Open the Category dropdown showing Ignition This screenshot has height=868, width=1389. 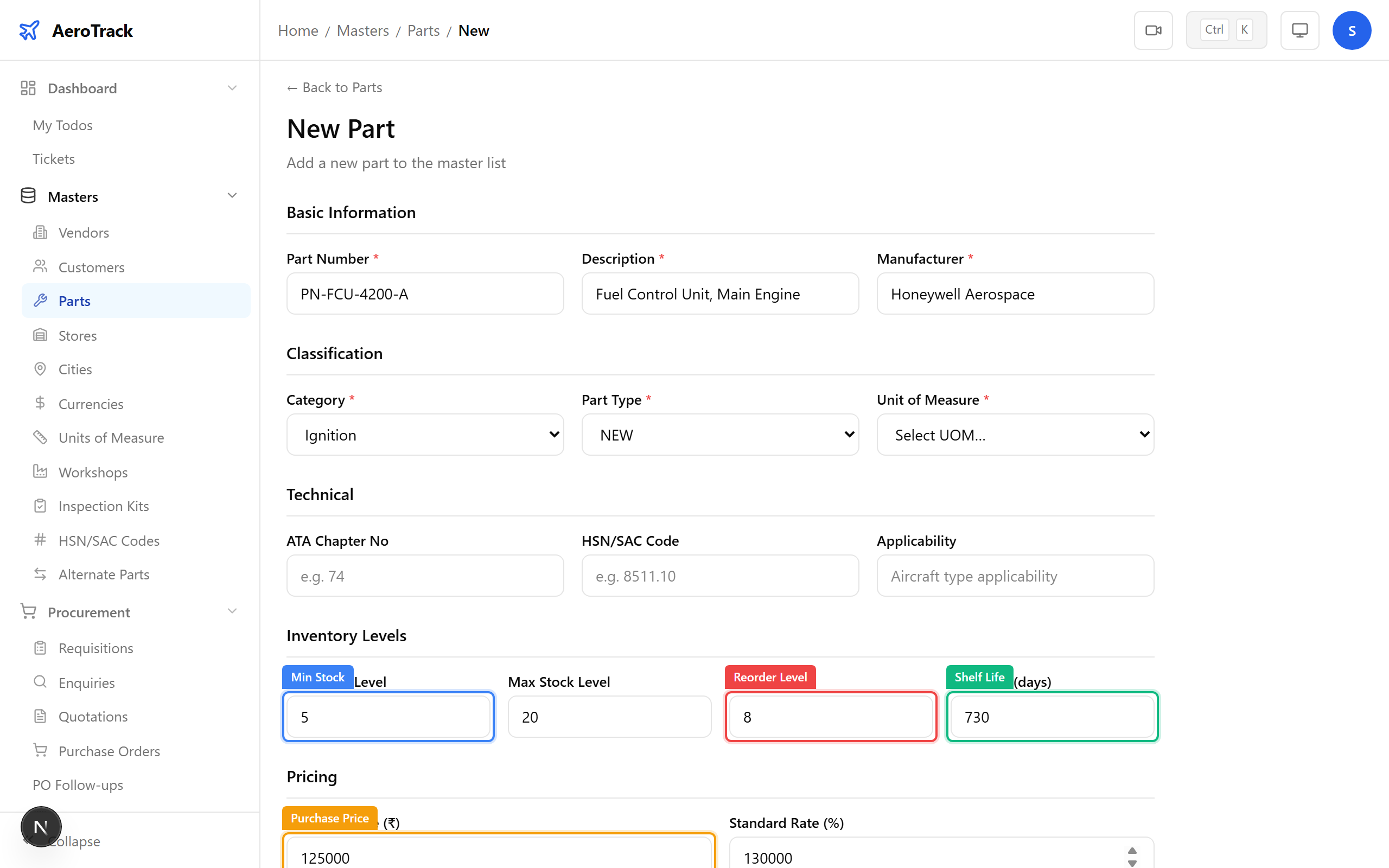425,435
